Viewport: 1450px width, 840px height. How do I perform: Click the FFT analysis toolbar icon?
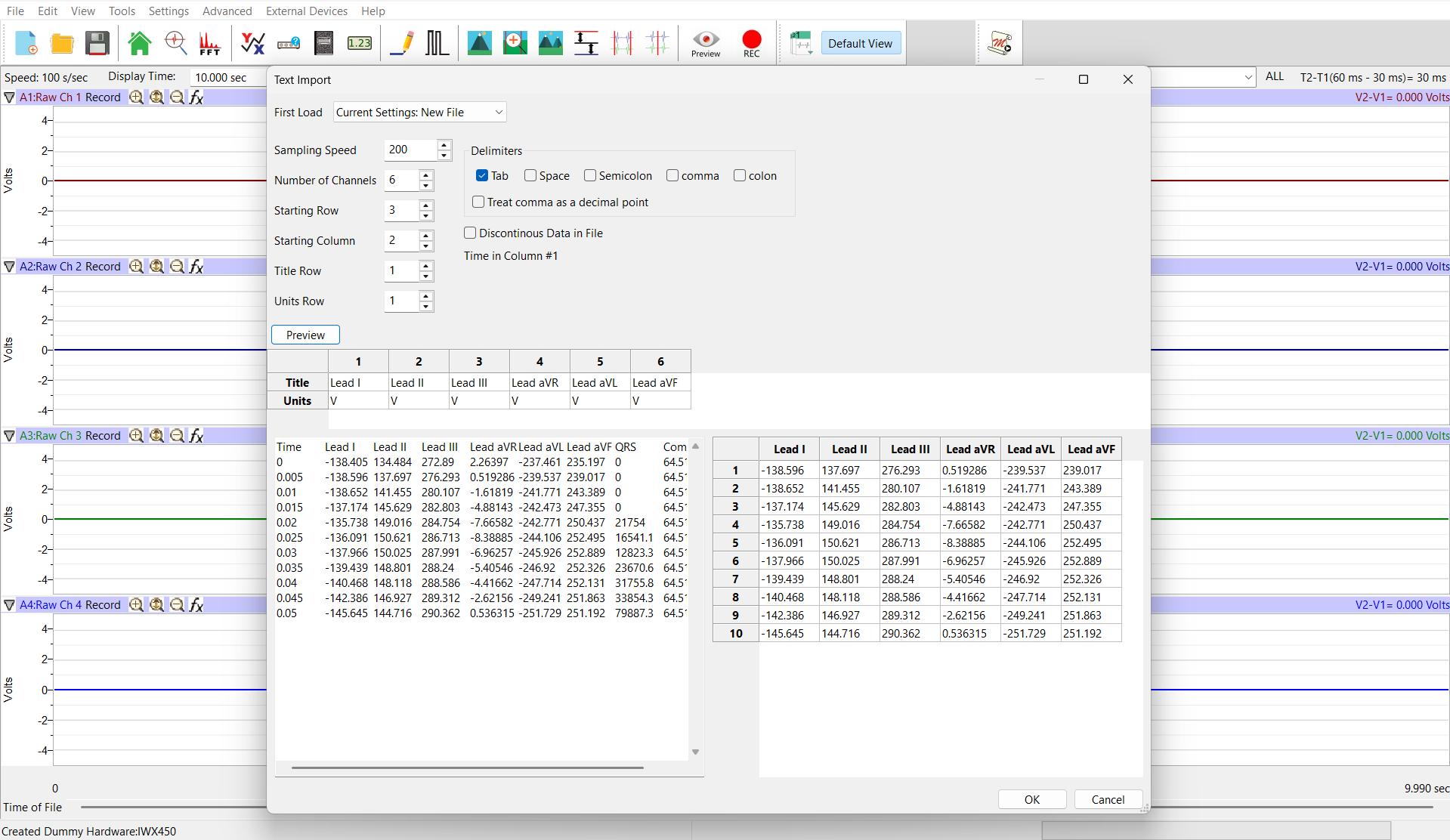[209, 43]
